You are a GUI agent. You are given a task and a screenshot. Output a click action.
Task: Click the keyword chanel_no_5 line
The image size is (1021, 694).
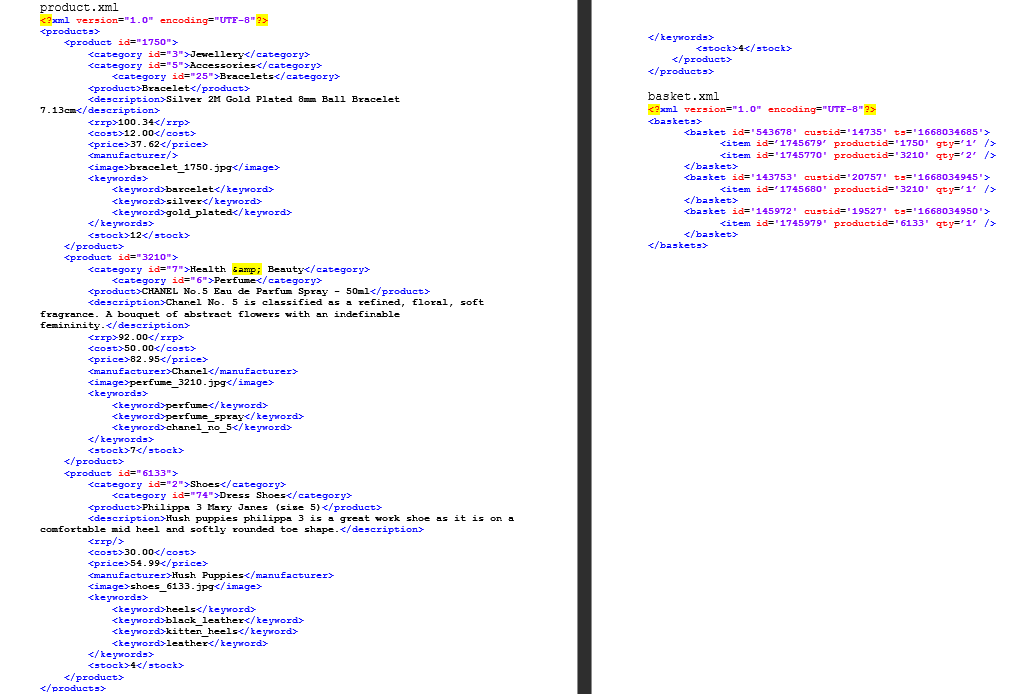(202, 428)
